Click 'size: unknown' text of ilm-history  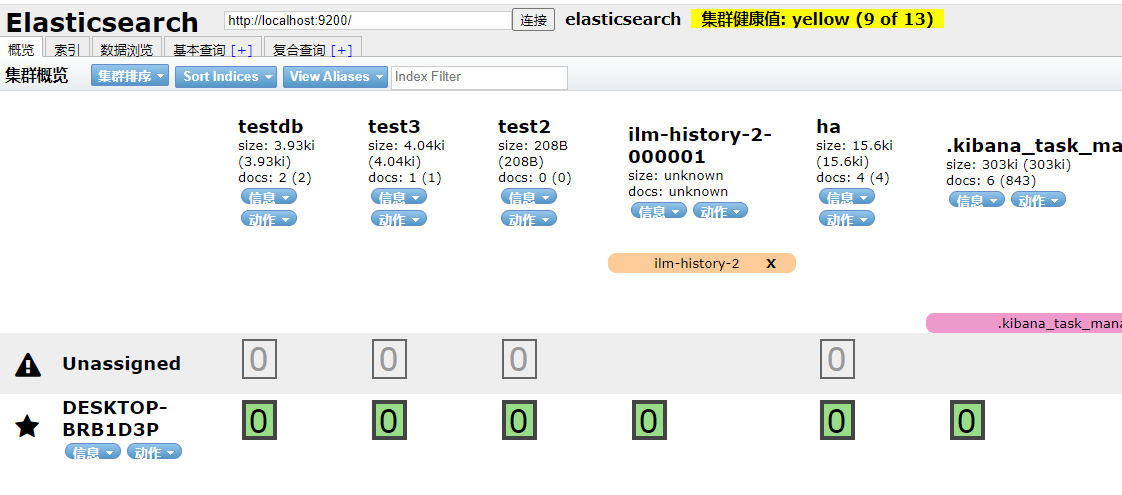(x=675, y=175)
